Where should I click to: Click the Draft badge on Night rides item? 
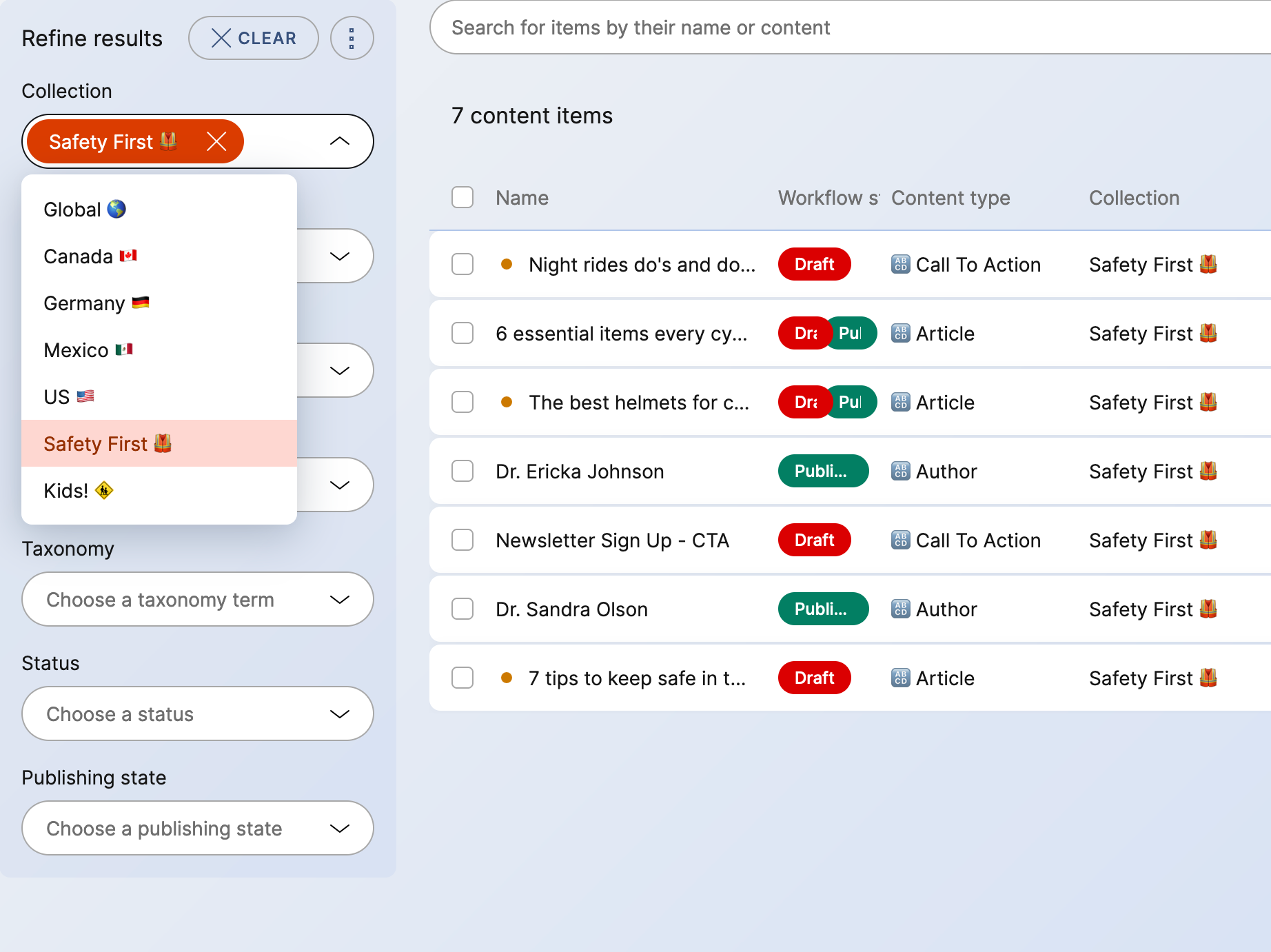pyautogui.click(x=814, y=264)
